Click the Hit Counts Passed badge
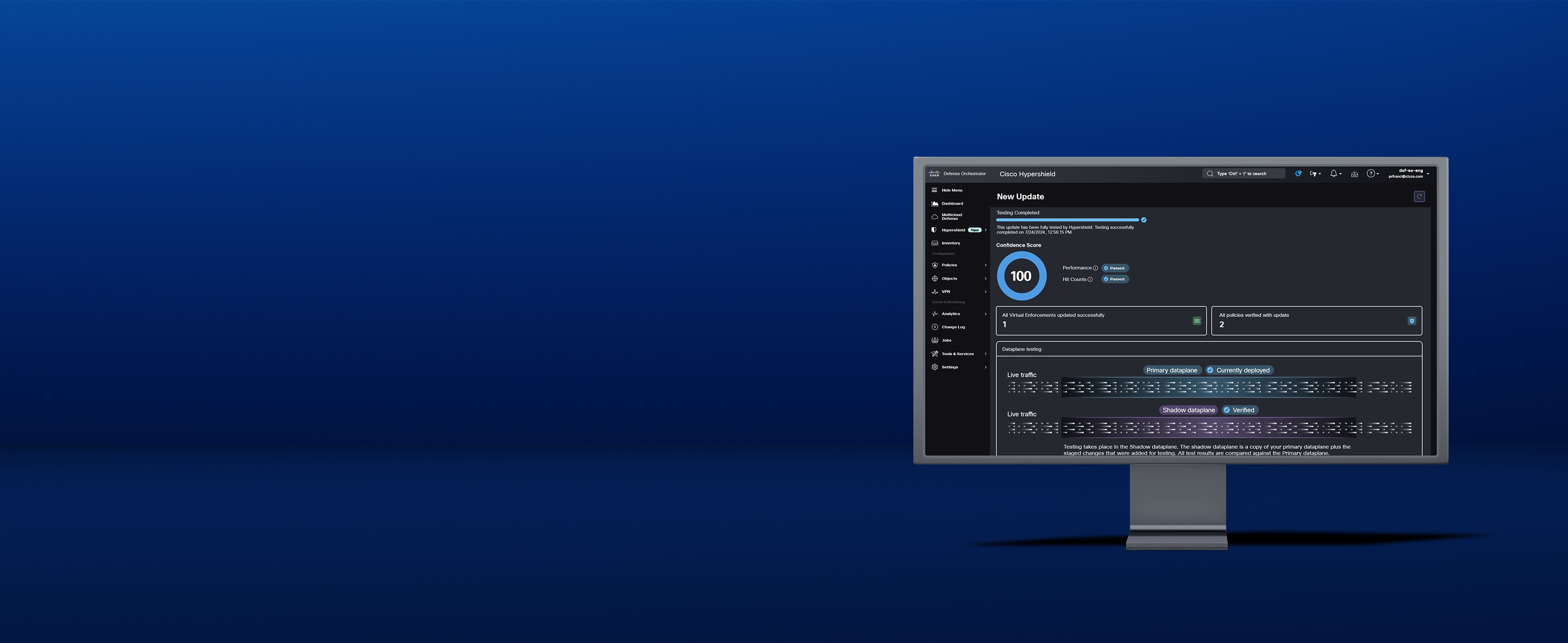Screen dimensions: 1568x643 point(1115,279)
